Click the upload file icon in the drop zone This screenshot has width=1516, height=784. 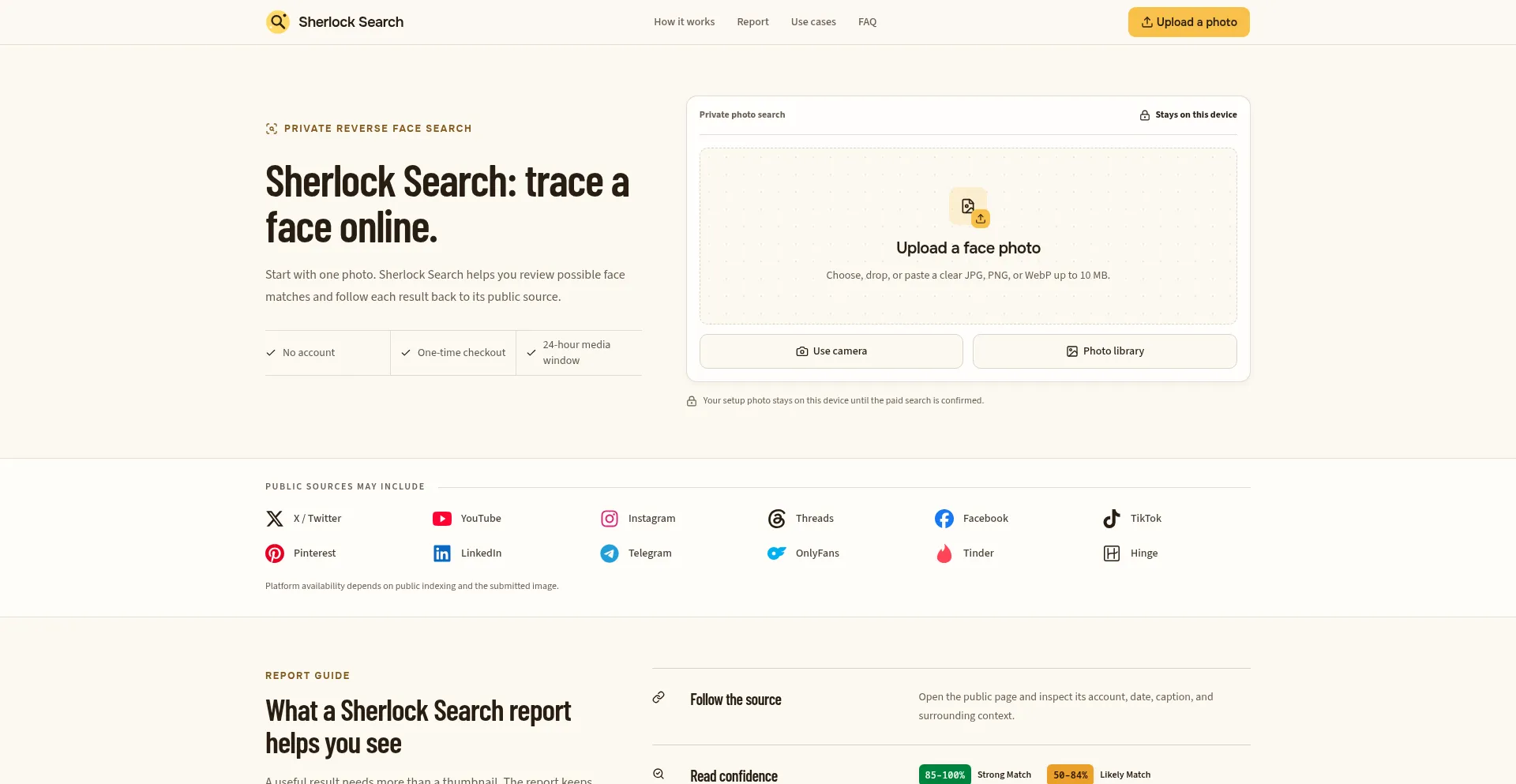point(968,207)
